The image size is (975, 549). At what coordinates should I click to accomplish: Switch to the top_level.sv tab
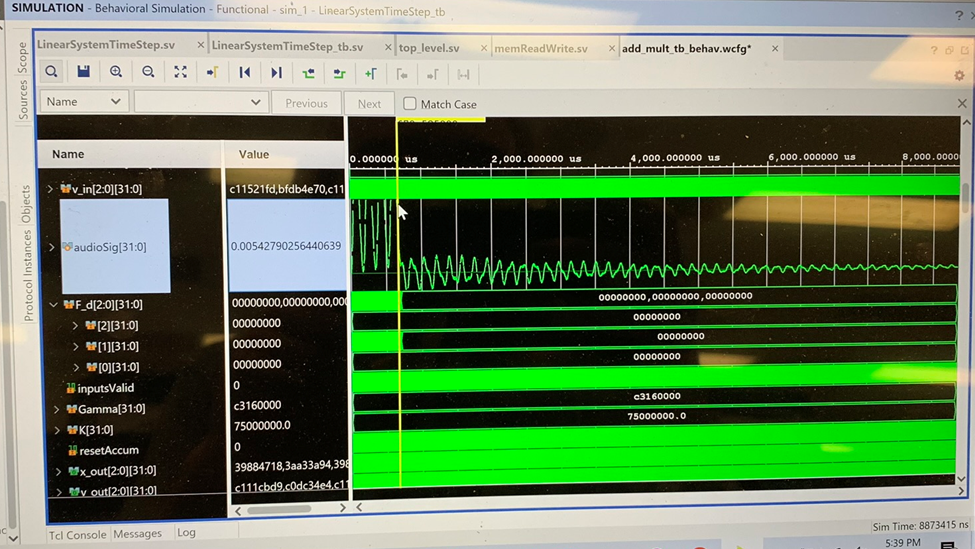pyautogui.click(x=429, y=48)
